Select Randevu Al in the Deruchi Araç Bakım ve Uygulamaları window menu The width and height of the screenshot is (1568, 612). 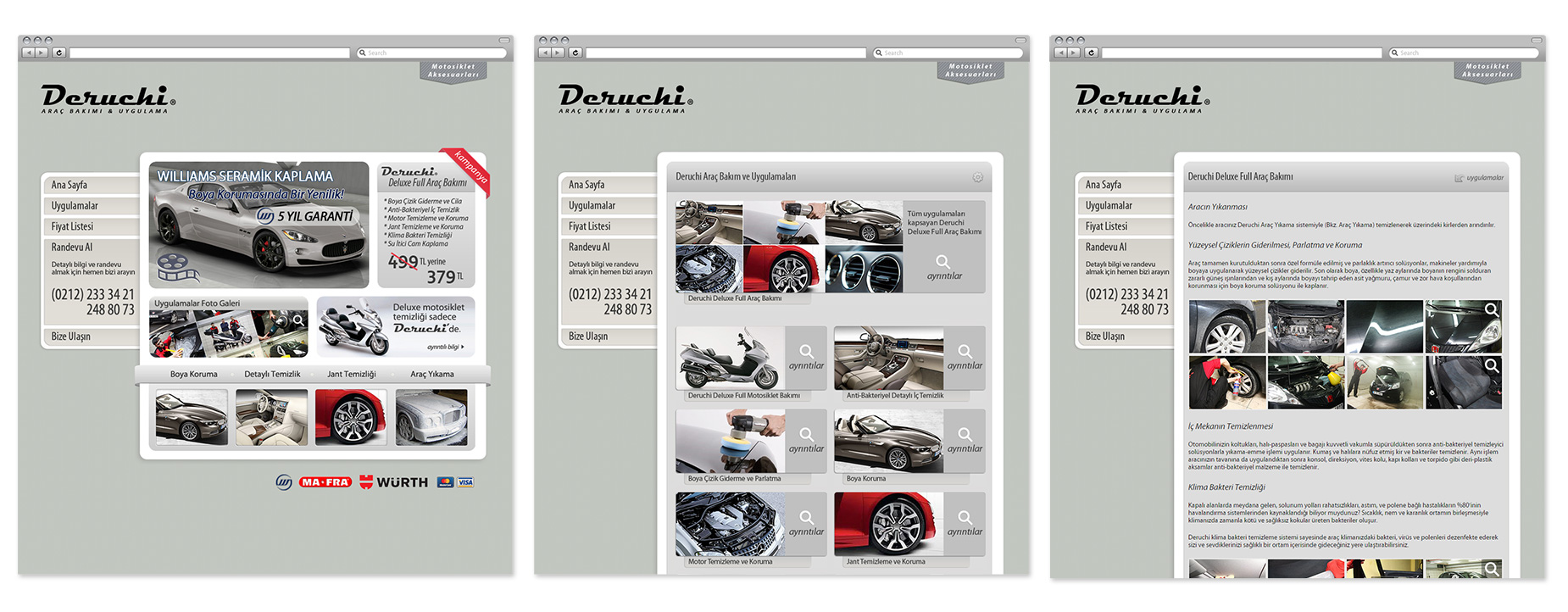[589, 247]
